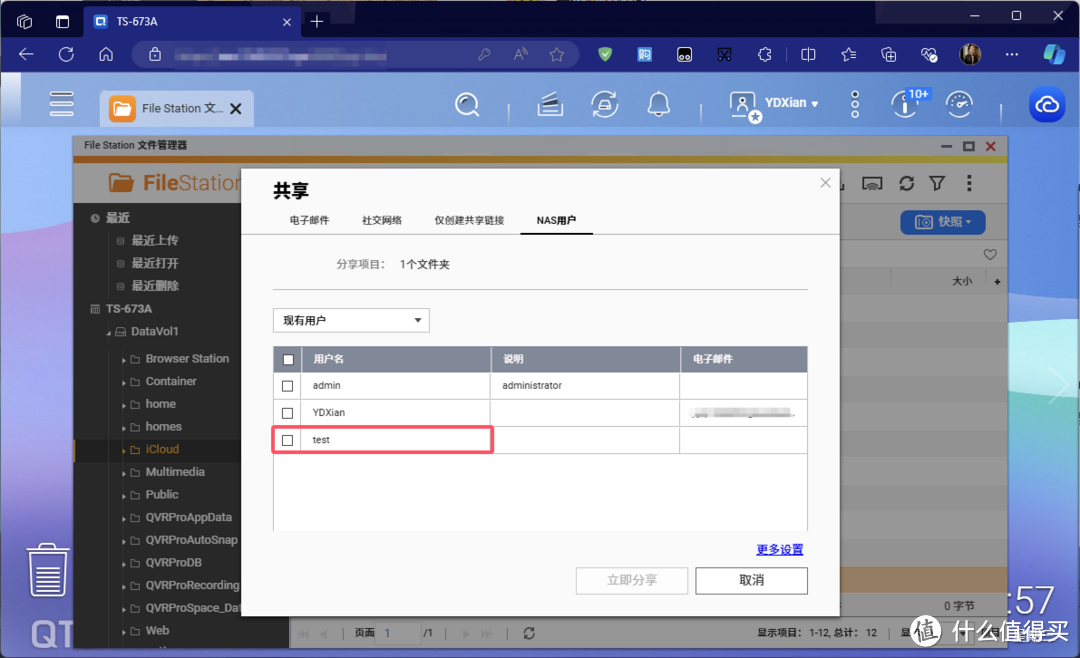Open the Recycle Bin desktop icon

point(47,570)
